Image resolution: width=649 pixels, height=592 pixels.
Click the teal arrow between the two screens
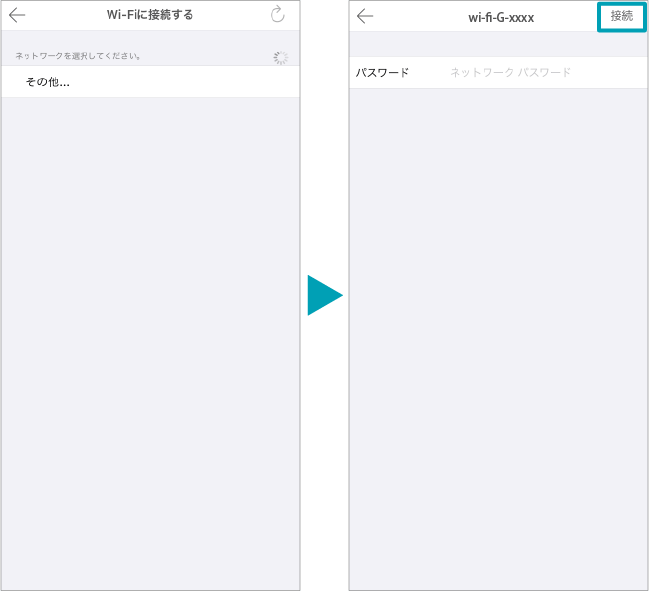click(324, 296)
